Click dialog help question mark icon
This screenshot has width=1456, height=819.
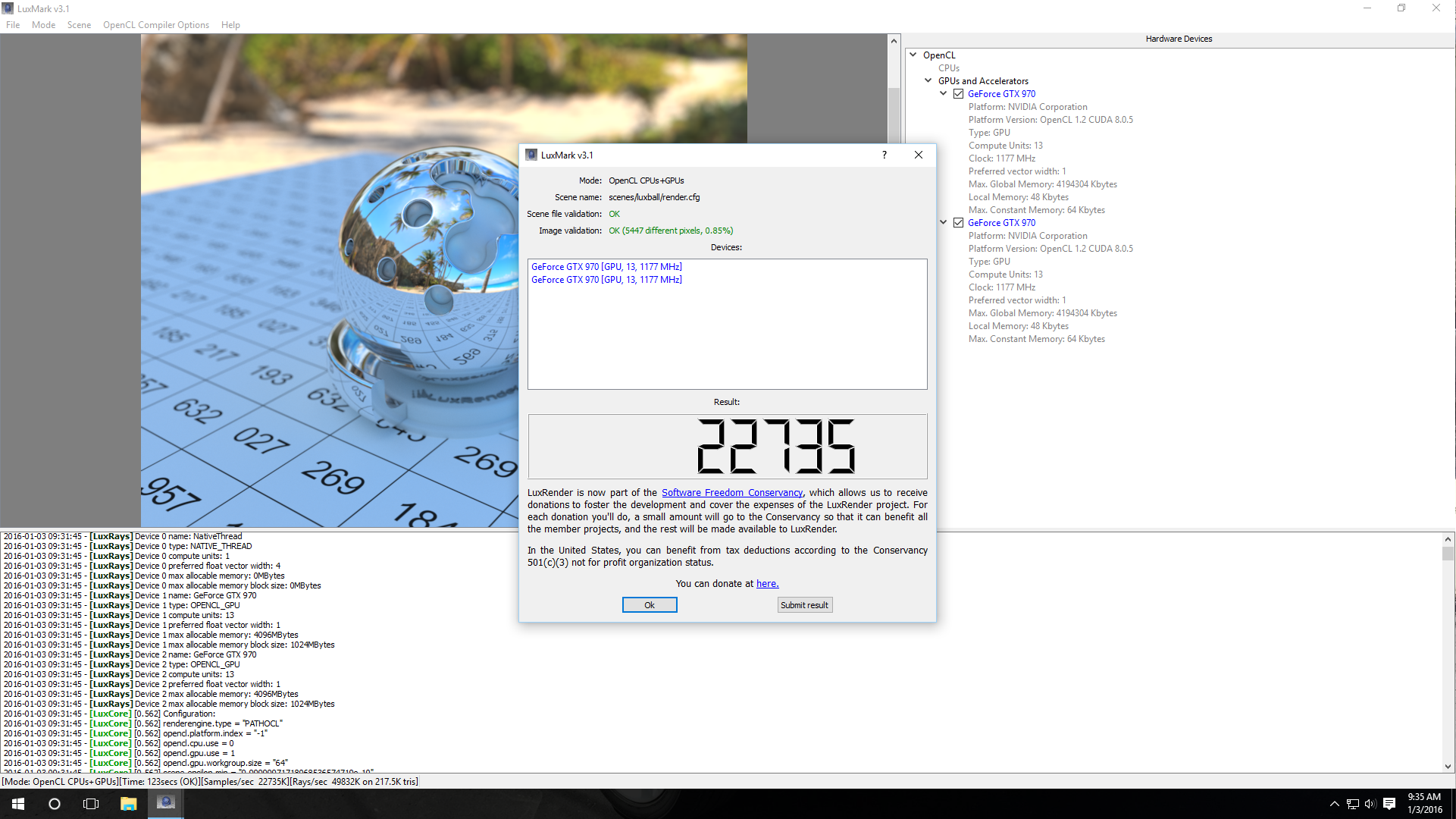884,155
